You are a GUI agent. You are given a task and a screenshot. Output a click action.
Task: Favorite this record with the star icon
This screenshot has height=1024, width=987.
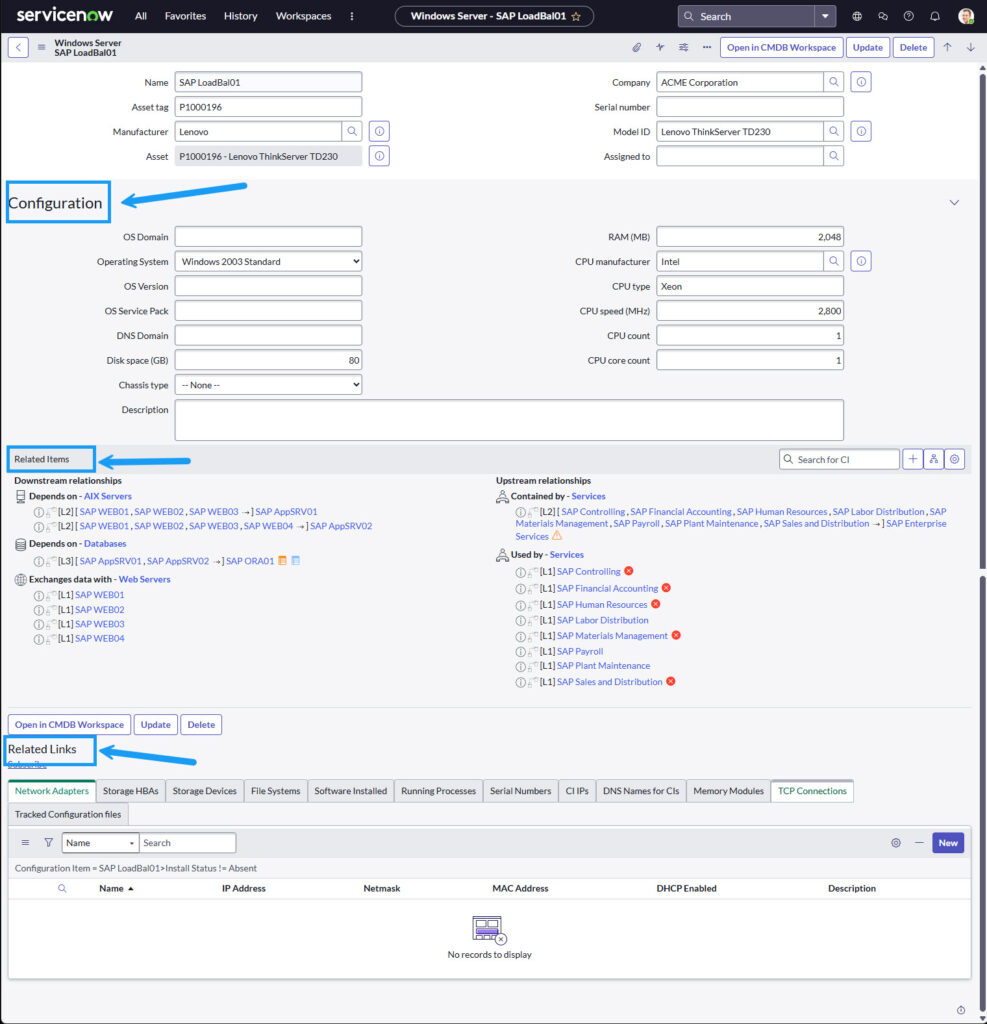[x=576, y=16]
